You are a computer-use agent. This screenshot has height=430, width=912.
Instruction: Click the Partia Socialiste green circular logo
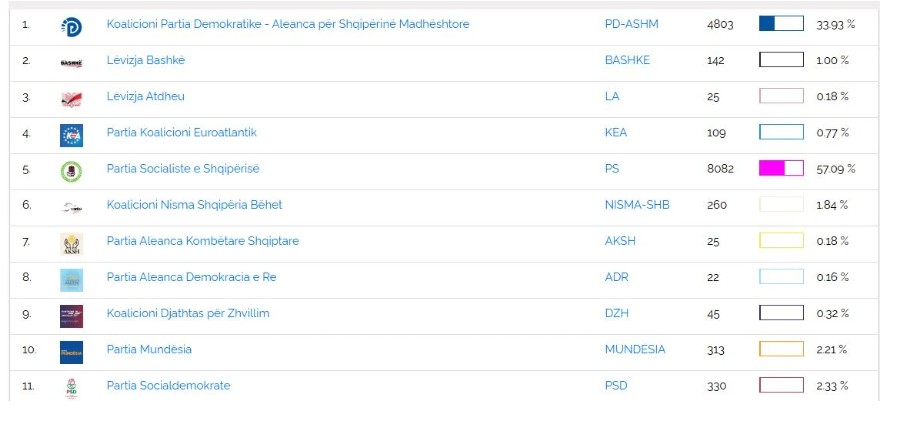[x=71, y=170]
